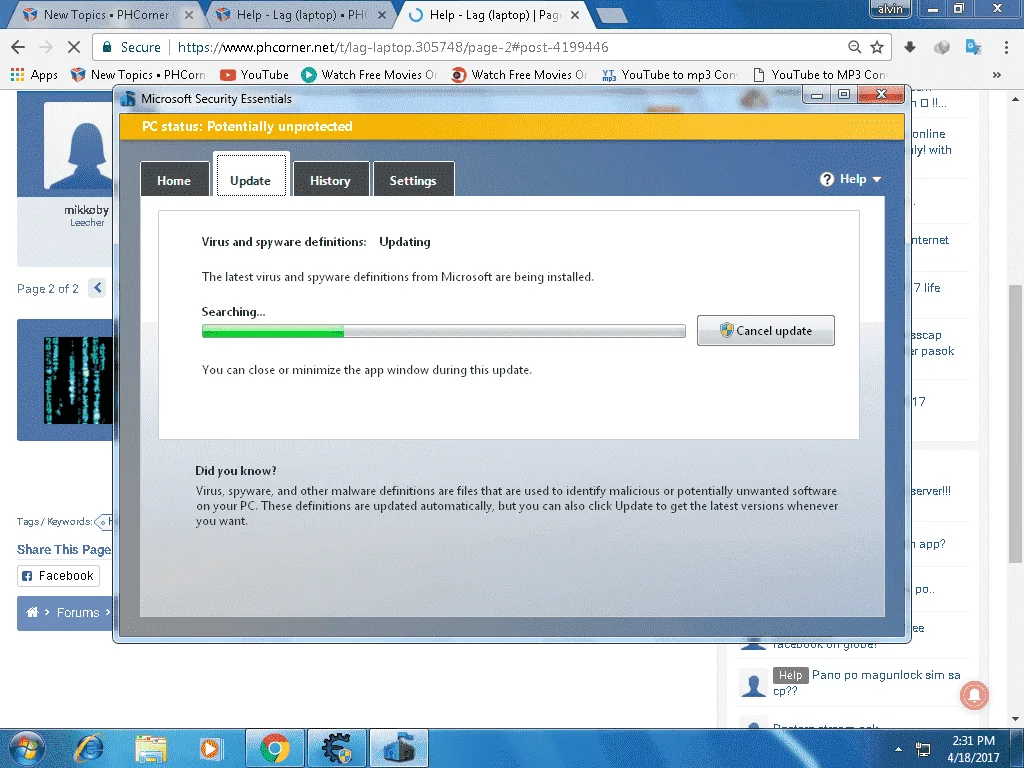Click the taskbar clock showing 2:31 PM
Image resolution: width=1024 pixels, height=768 pixels.
(x=973, y=749)
